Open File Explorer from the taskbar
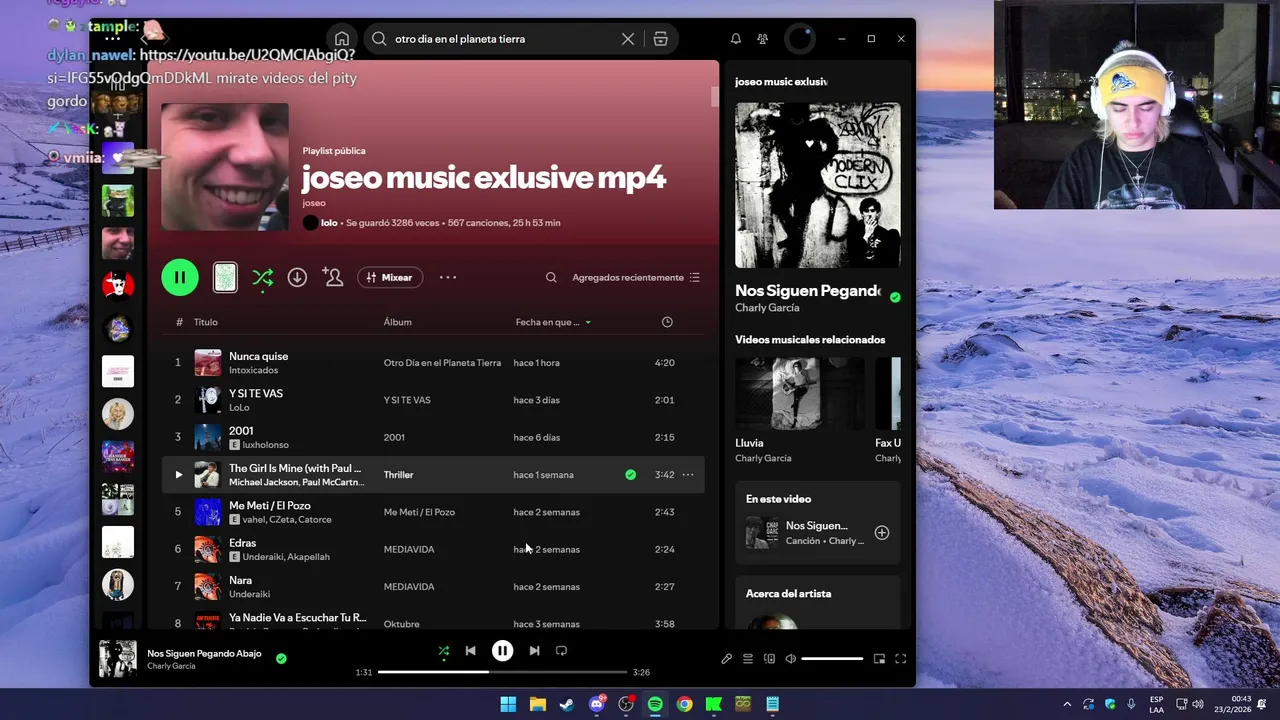This screenshot has width=1280, height=720. tap(537, 704)
